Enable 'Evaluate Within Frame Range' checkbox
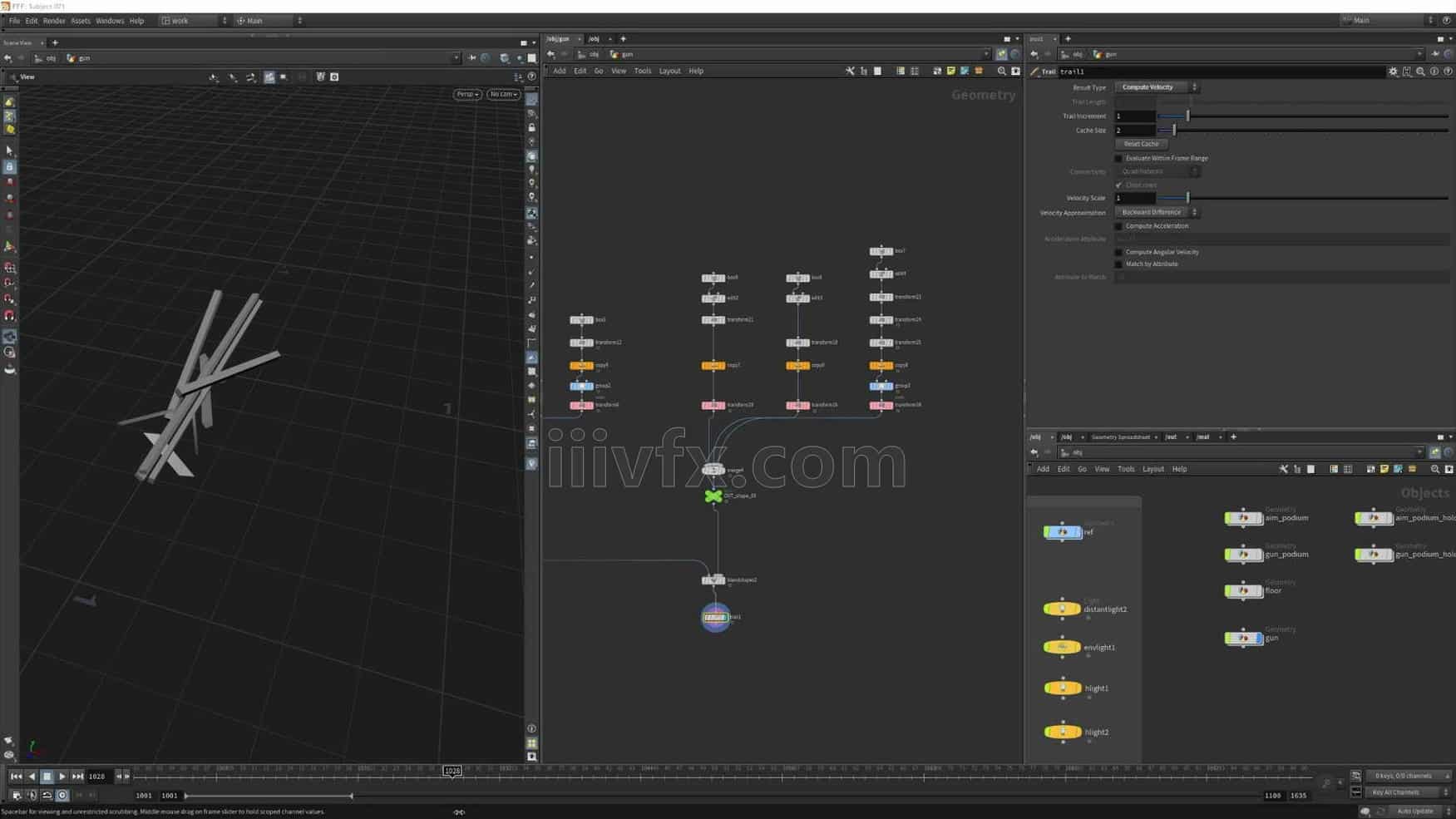This screenshot has width=1456, height=819. [x=1118, y=158]
